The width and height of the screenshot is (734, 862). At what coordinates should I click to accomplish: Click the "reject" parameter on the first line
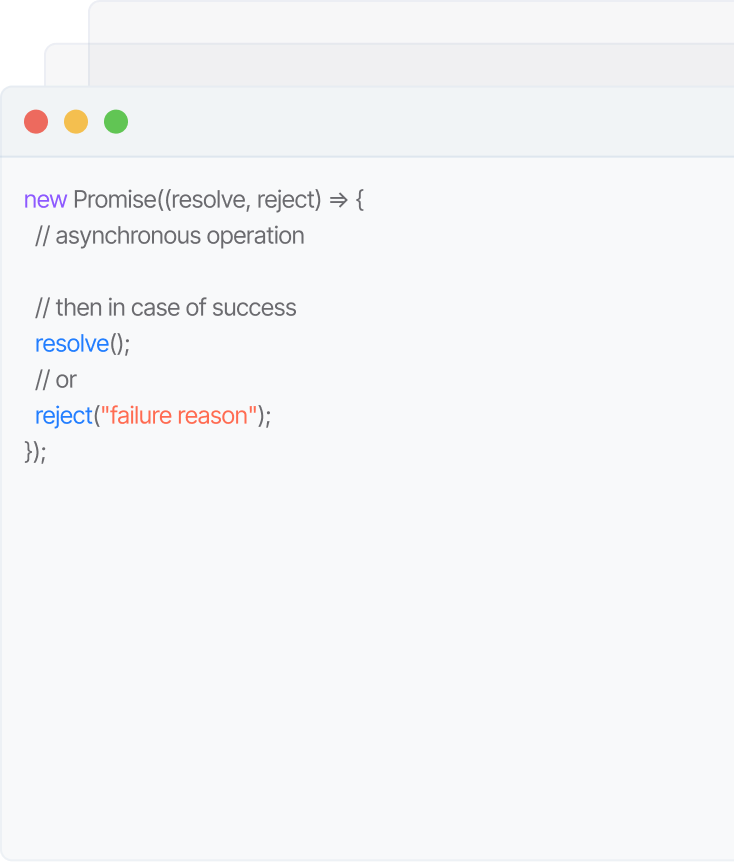click(285, 200)
